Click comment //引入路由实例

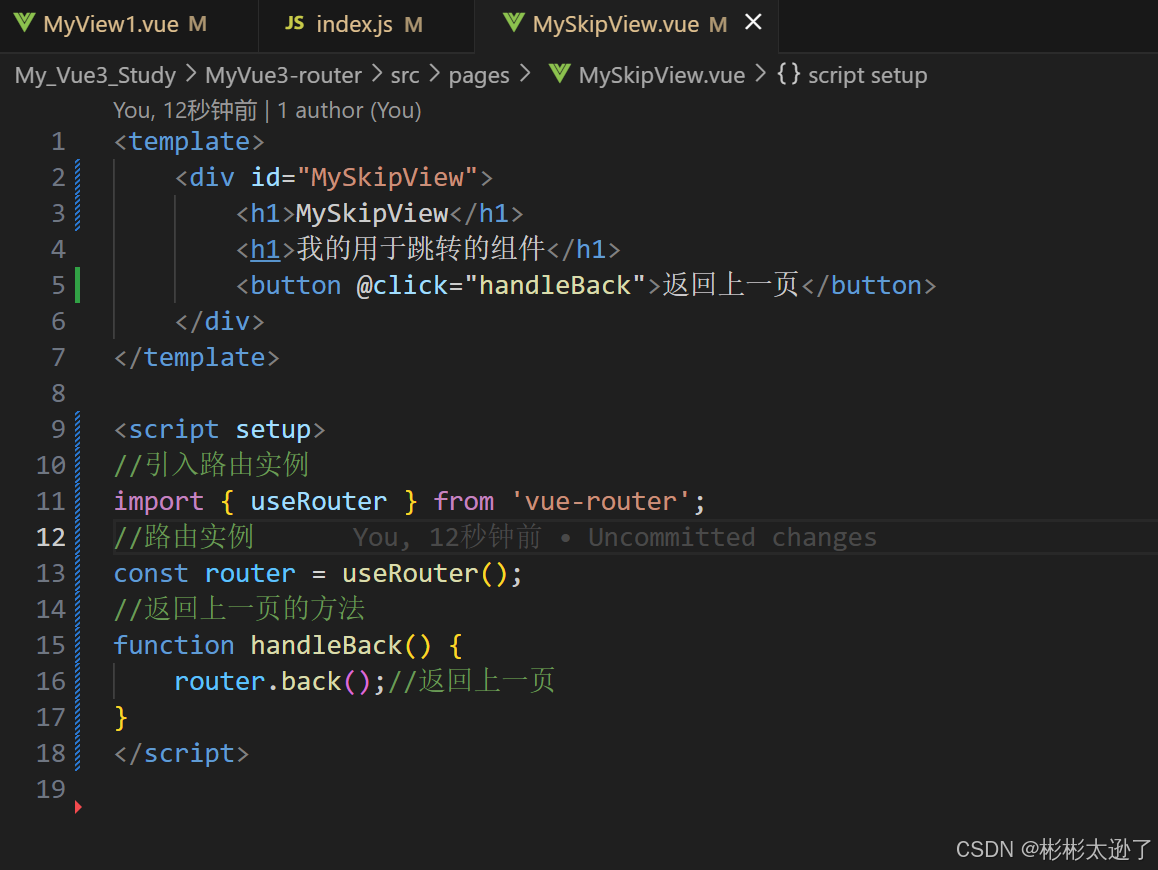211,465
